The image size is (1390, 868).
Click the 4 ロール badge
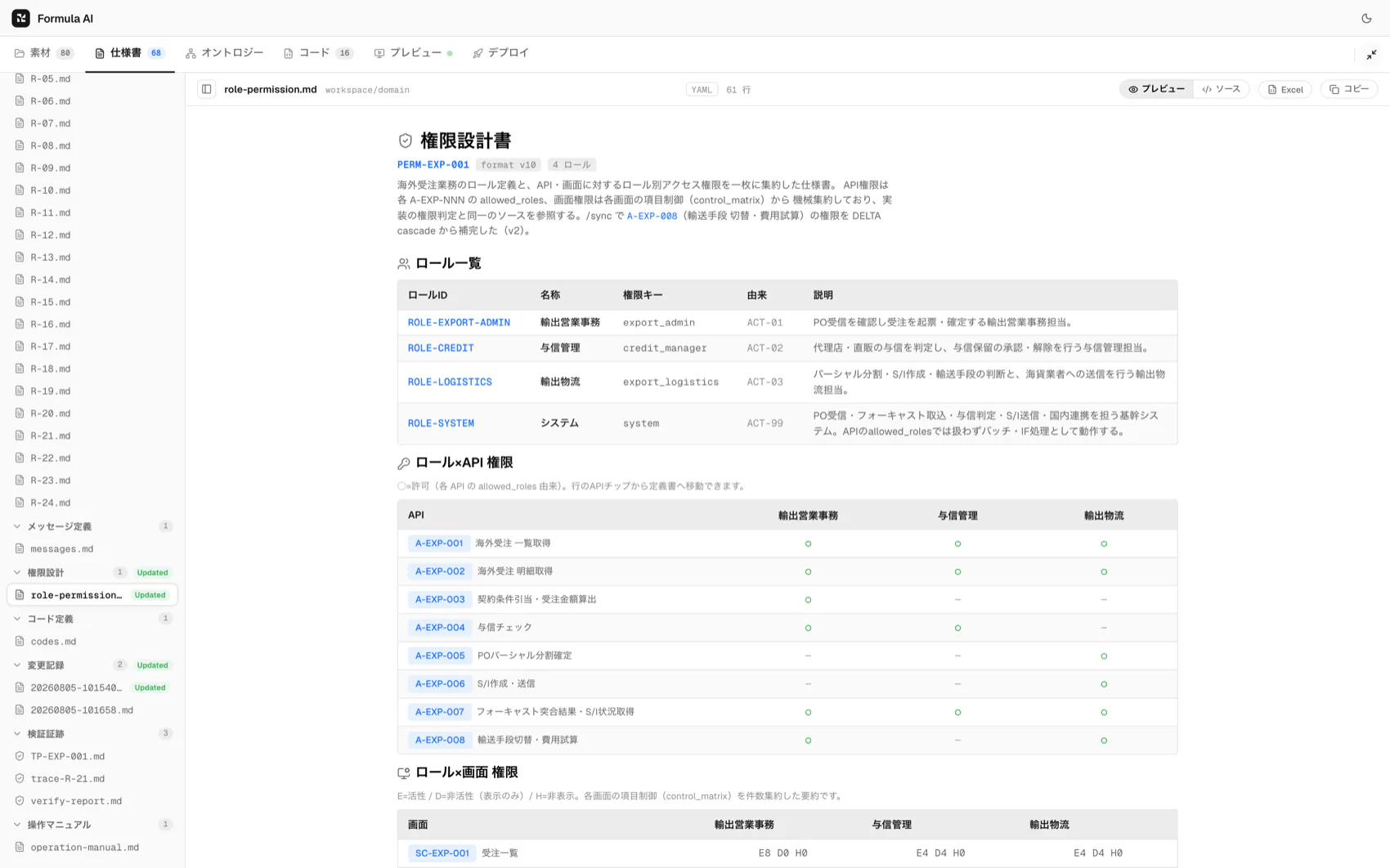tap(572, 165)
